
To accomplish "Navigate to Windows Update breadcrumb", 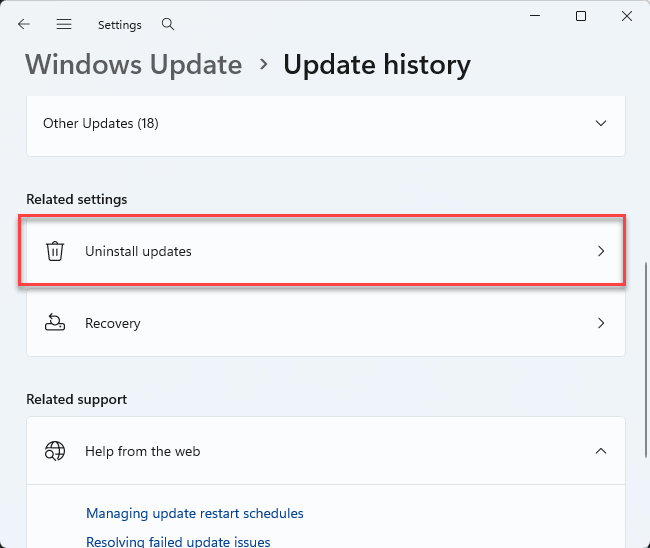I will 133,65.
